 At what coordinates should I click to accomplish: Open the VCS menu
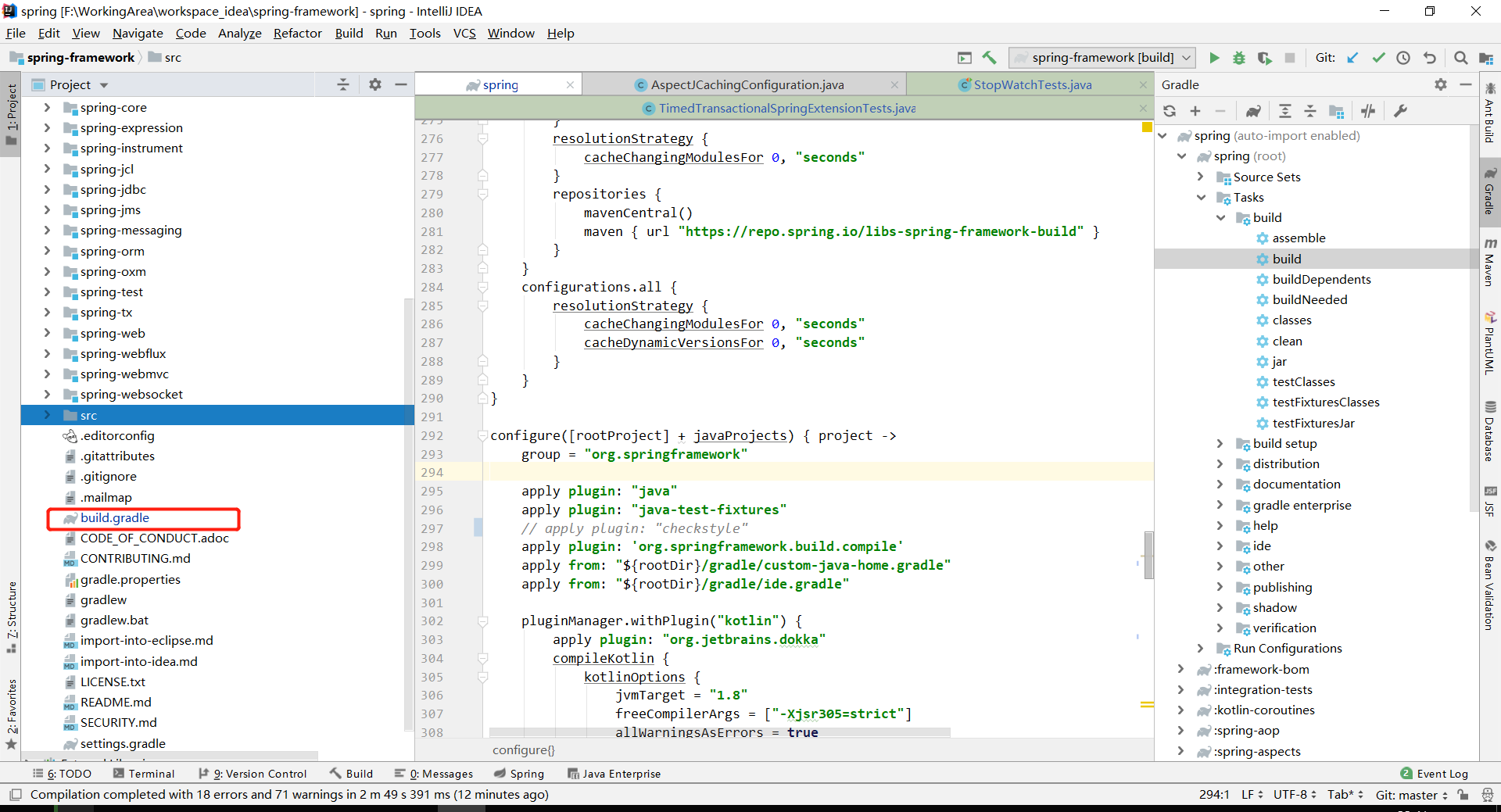click(x=464, y=33)
